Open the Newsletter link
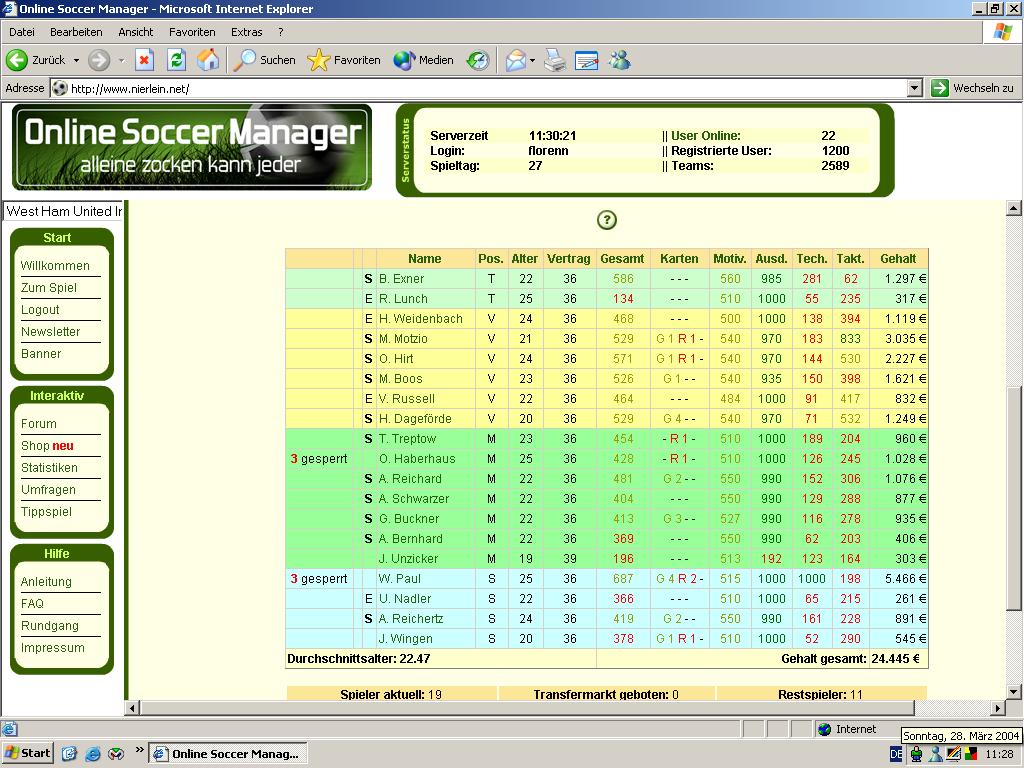The image size is (1024, 768). (50, 332)
